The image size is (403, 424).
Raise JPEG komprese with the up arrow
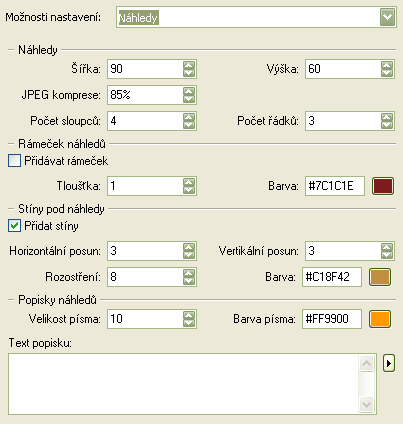[189, 91]
